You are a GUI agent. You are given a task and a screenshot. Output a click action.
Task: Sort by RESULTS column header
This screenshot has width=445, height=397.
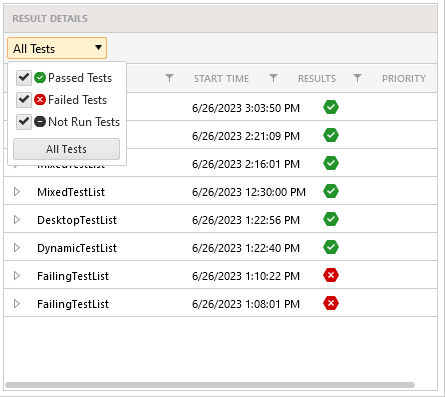point(317,79)
